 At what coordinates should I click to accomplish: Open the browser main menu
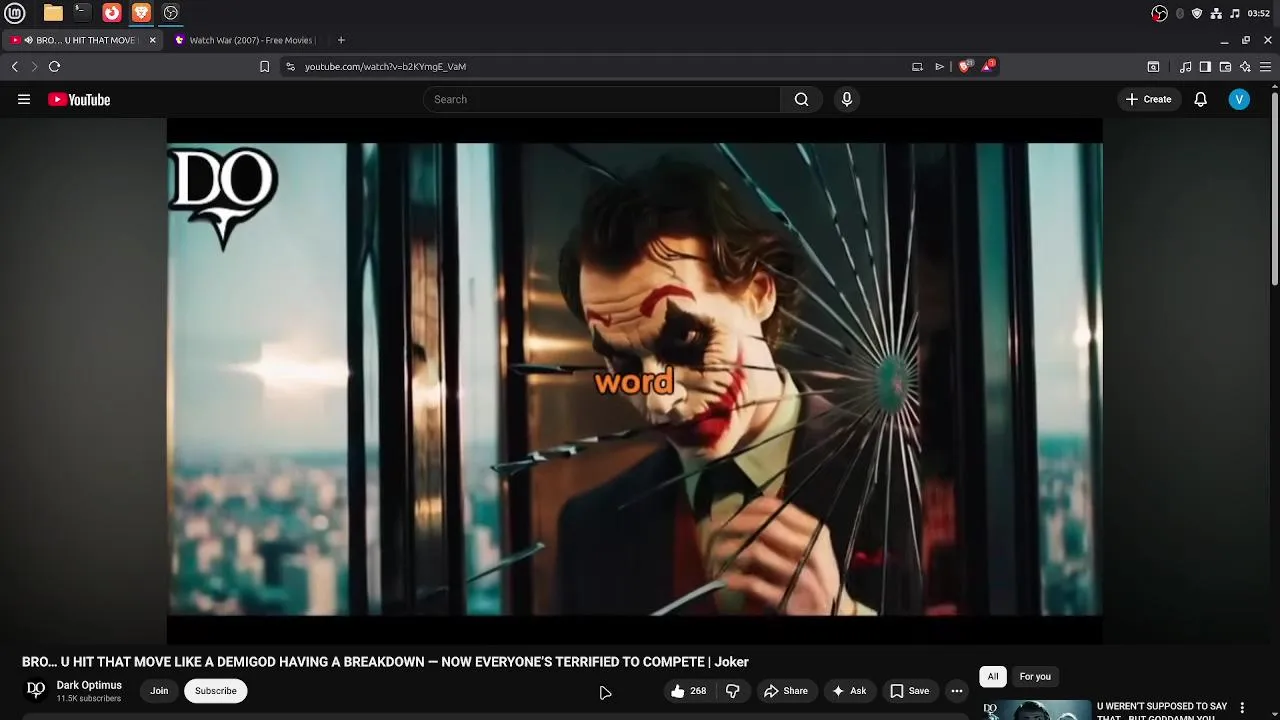coord(1265,67)
